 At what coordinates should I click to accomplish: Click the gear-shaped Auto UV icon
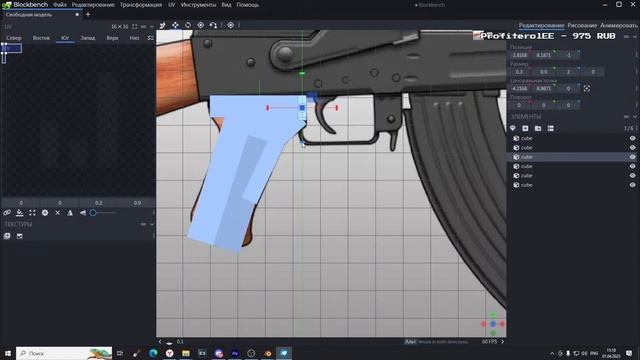pyautogui.click(x=45, y=213)
